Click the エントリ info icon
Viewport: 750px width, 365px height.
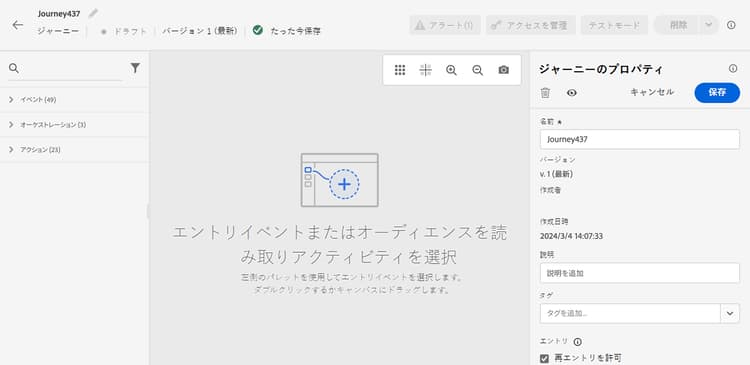pyautogui.click(x=577, y=342)
